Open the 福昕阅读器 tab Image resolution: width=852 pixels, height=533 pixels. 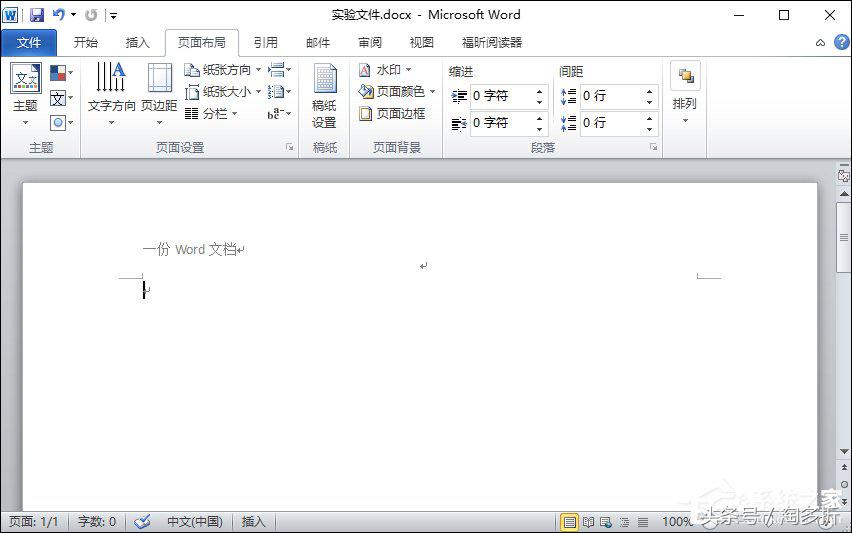[492, 42]
